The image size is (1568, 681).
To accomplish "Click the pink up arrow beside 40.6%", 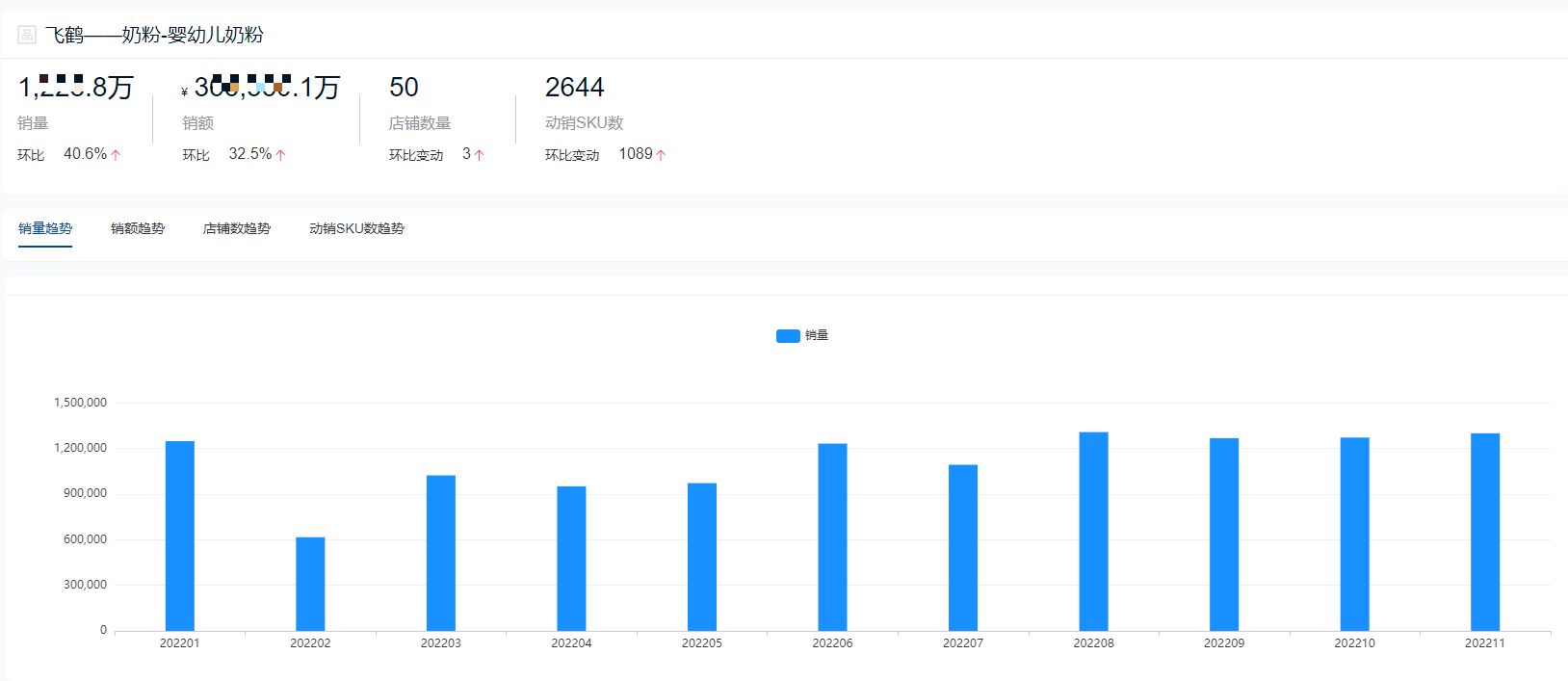I will (116, 155).
